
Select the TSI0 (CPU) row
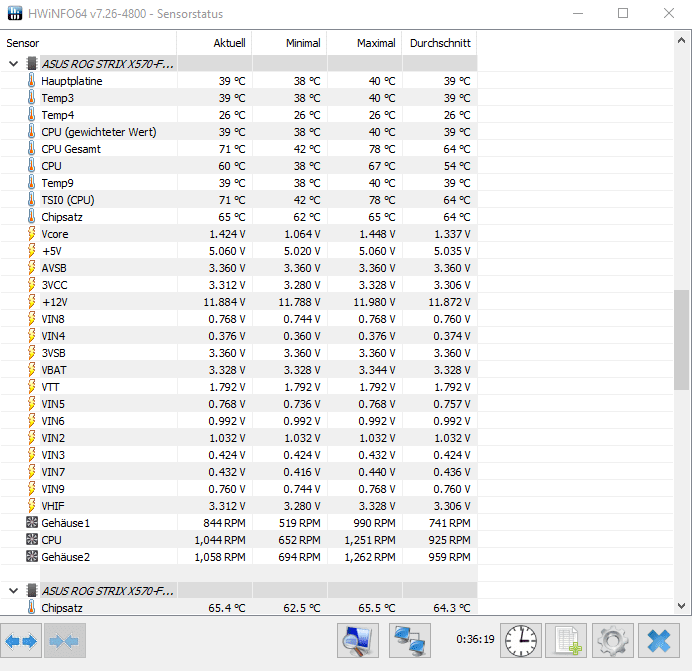tap(238, 200)
